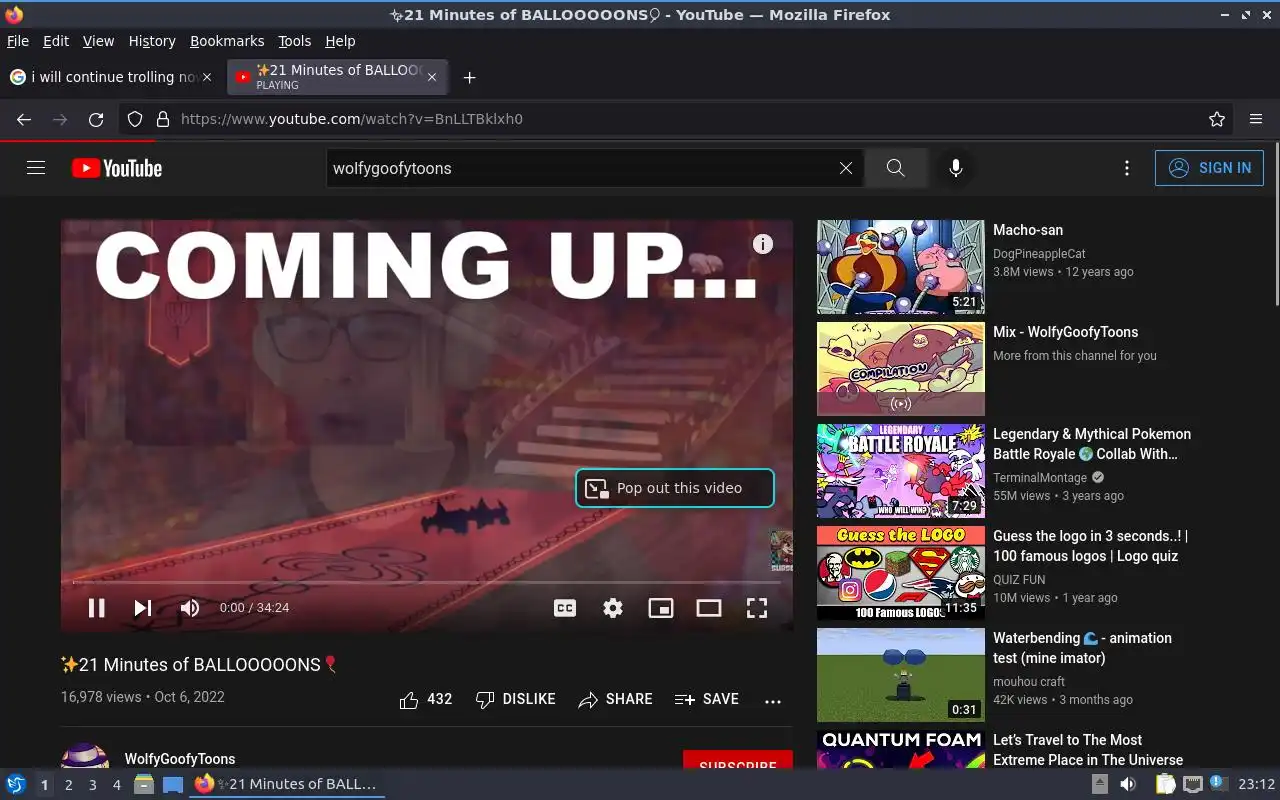
Task: Open the Waterbending animation test title
Action: (1082, 648)
